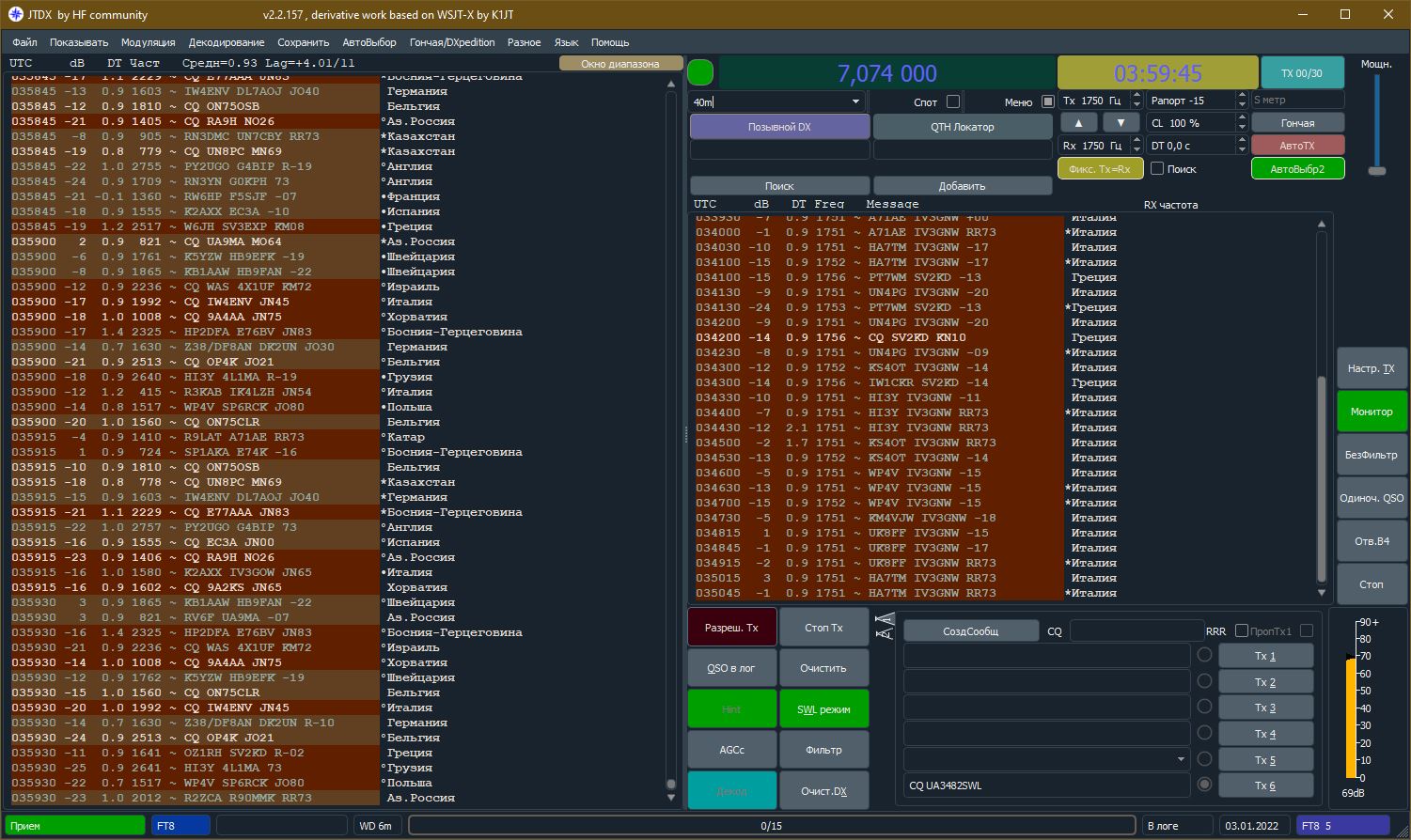This screenshot has height=840, width=1411.
Task: Increase DT 0,0 c using its up arrow
Action: pos(1242,141)
